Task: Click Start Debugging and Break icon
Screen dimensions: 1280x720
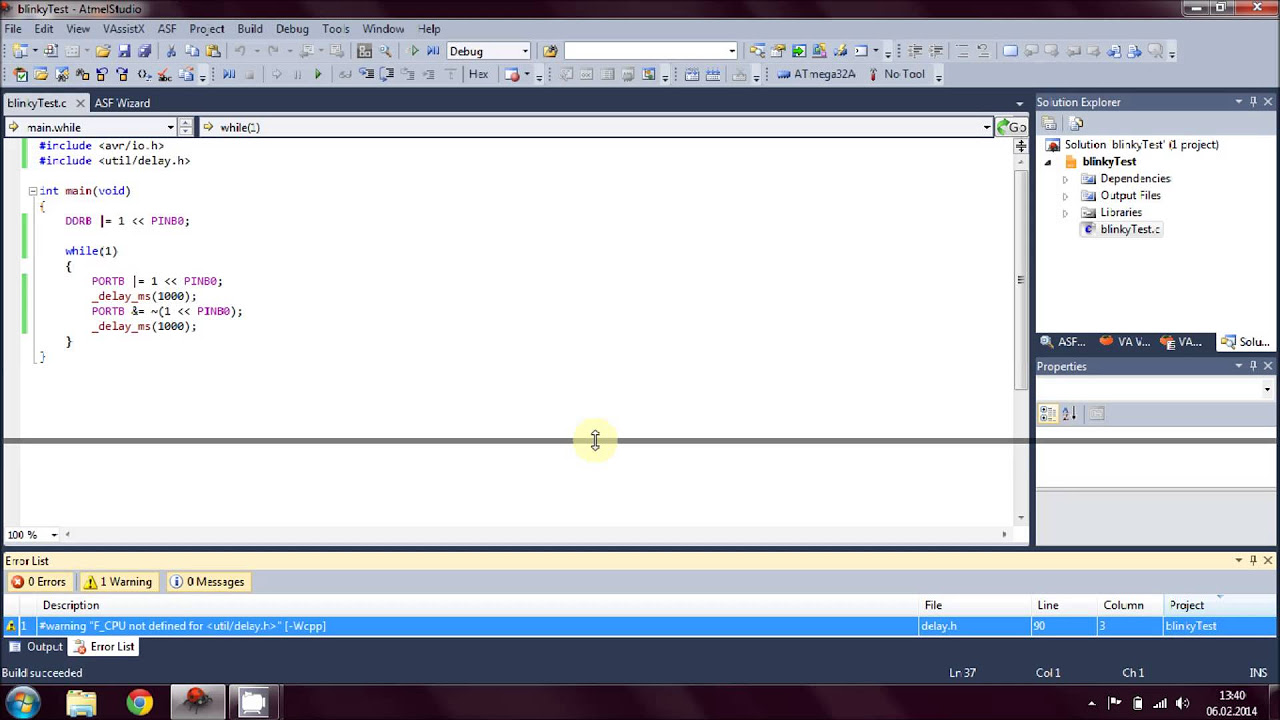Action: point(433,51)
